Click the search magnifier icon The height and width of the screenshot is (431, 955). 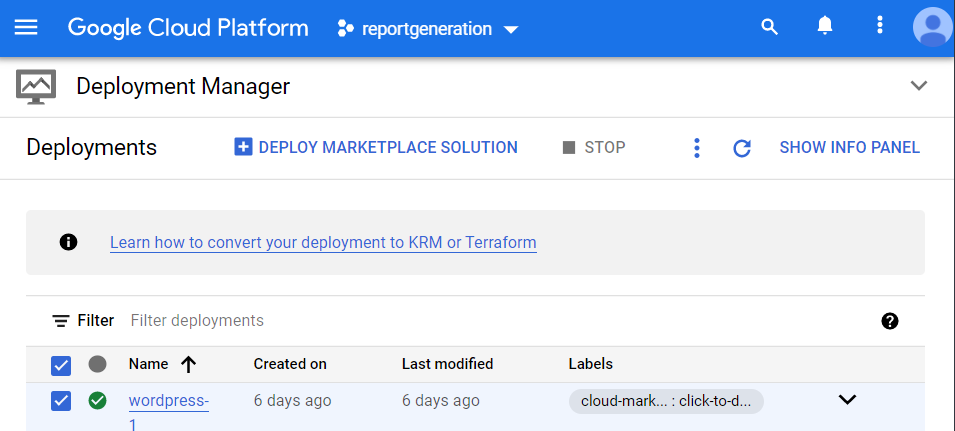tap(769, 28)
